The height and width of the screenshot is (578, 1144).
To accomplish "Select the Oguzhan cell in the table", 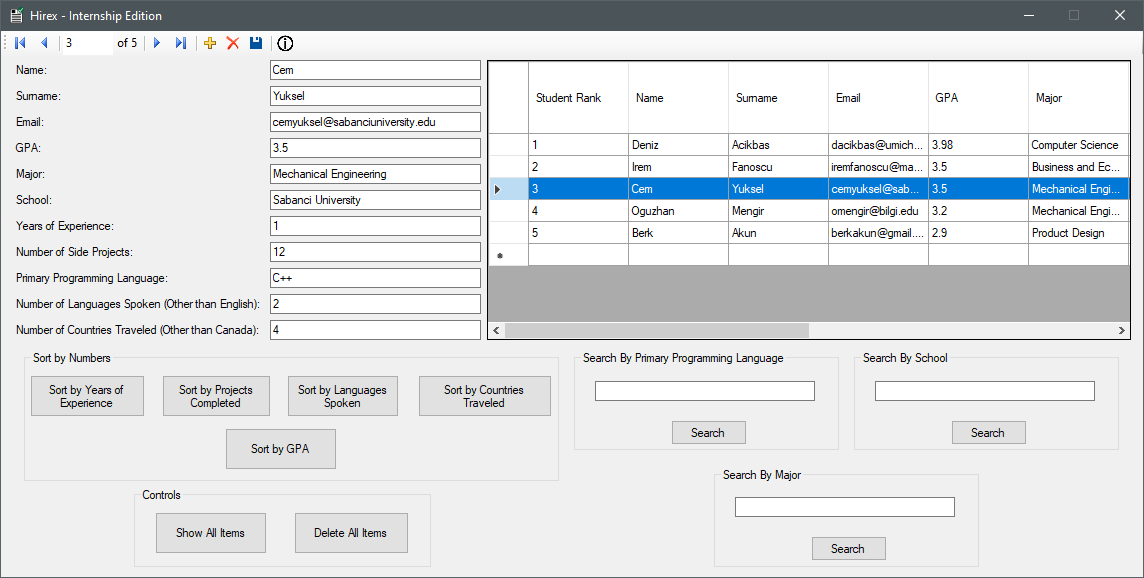I will coord(678,211).
